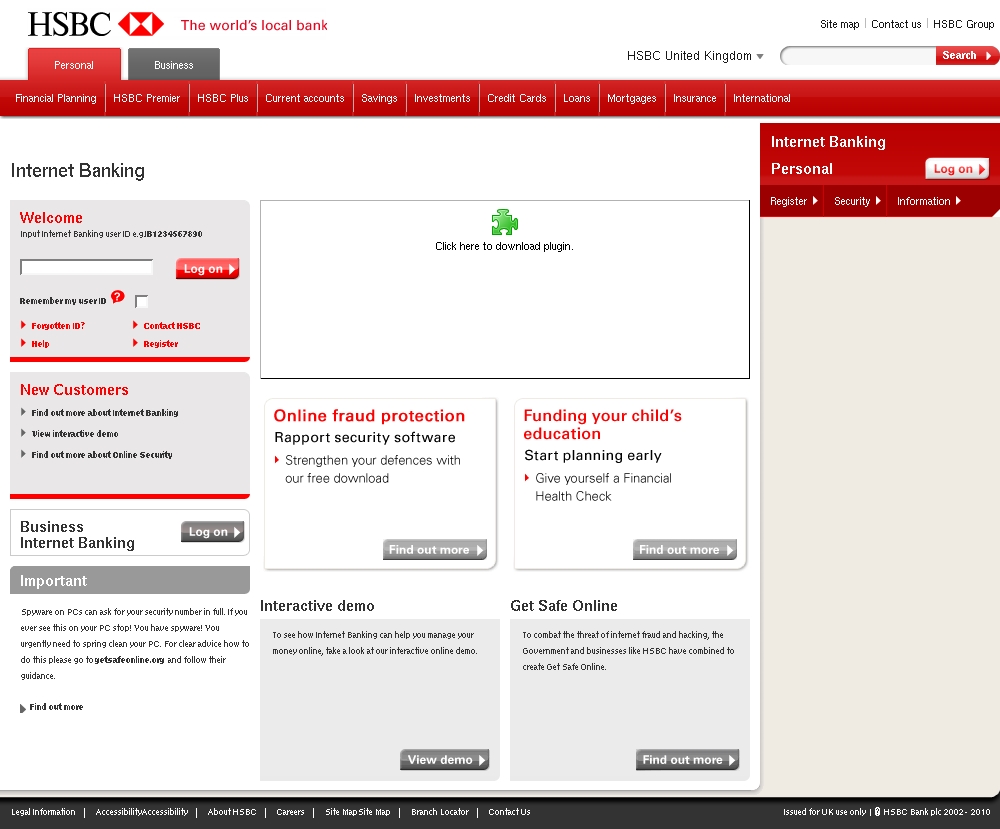
Task: Go to Savings in the navigation bar
Action: click(379, 98)
